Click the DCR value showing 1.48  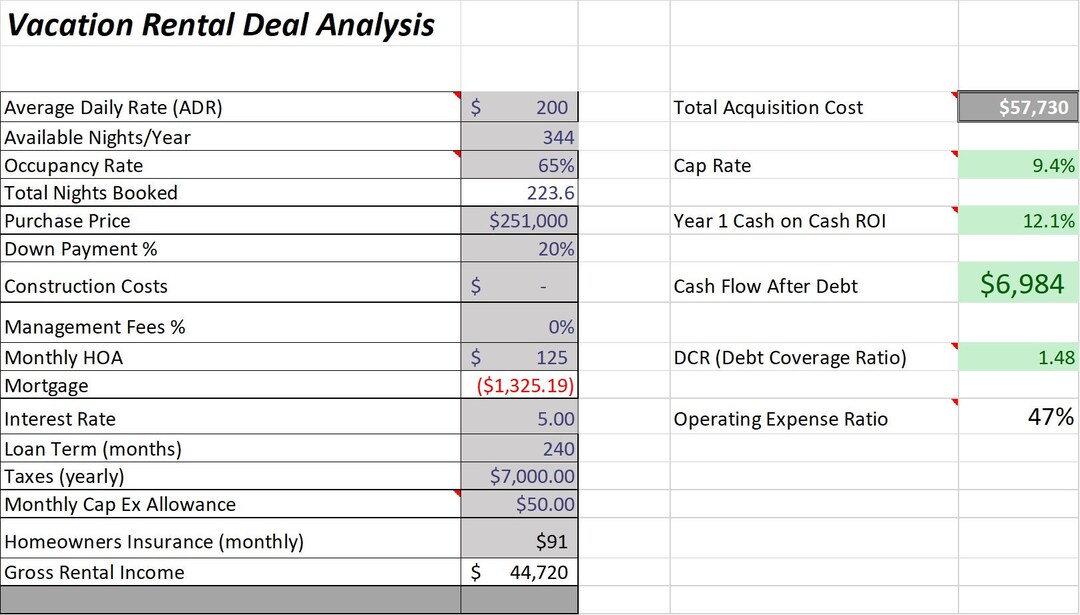click(1018, 357)
